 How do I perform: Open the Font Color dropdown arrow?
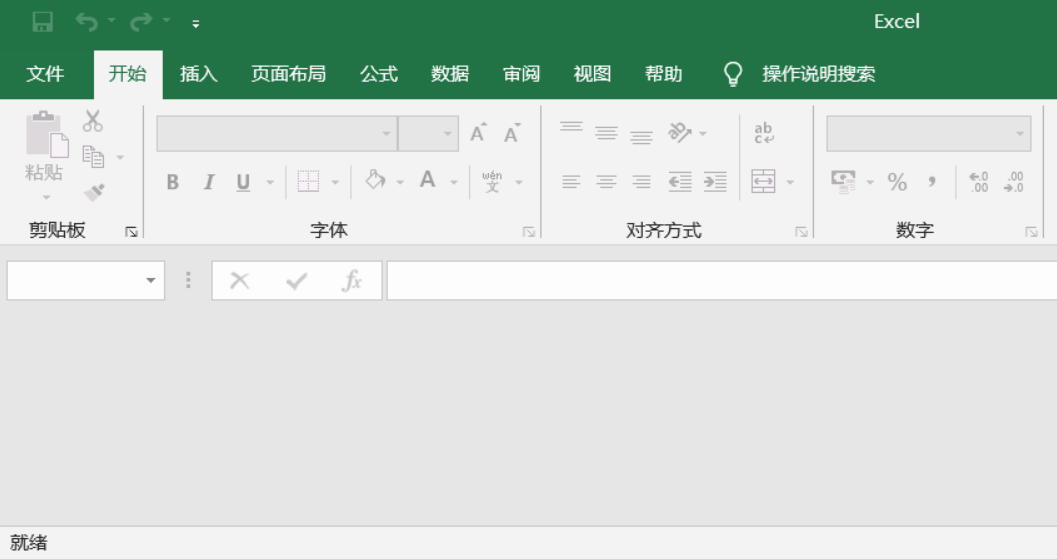454,182
